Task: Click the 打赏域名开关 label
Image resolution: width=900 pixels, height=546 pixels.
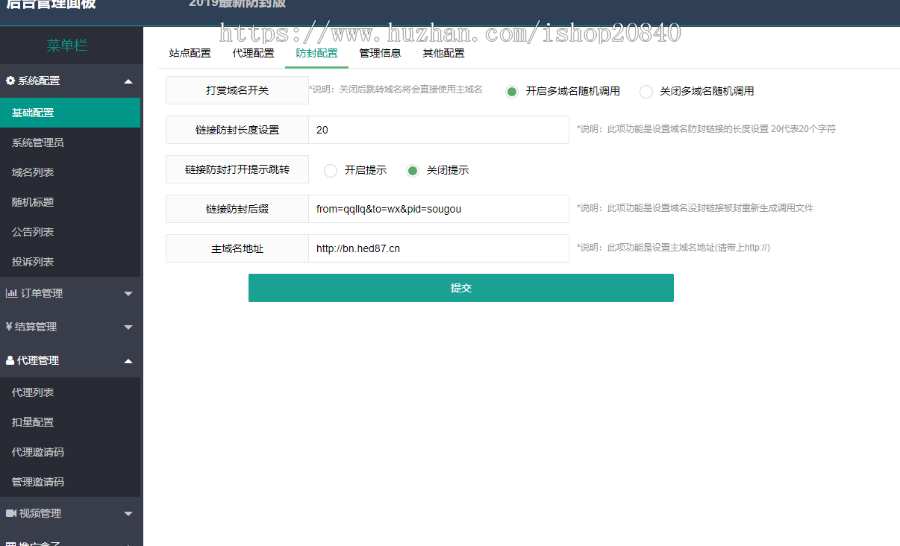Action: [x=237, y=91]
